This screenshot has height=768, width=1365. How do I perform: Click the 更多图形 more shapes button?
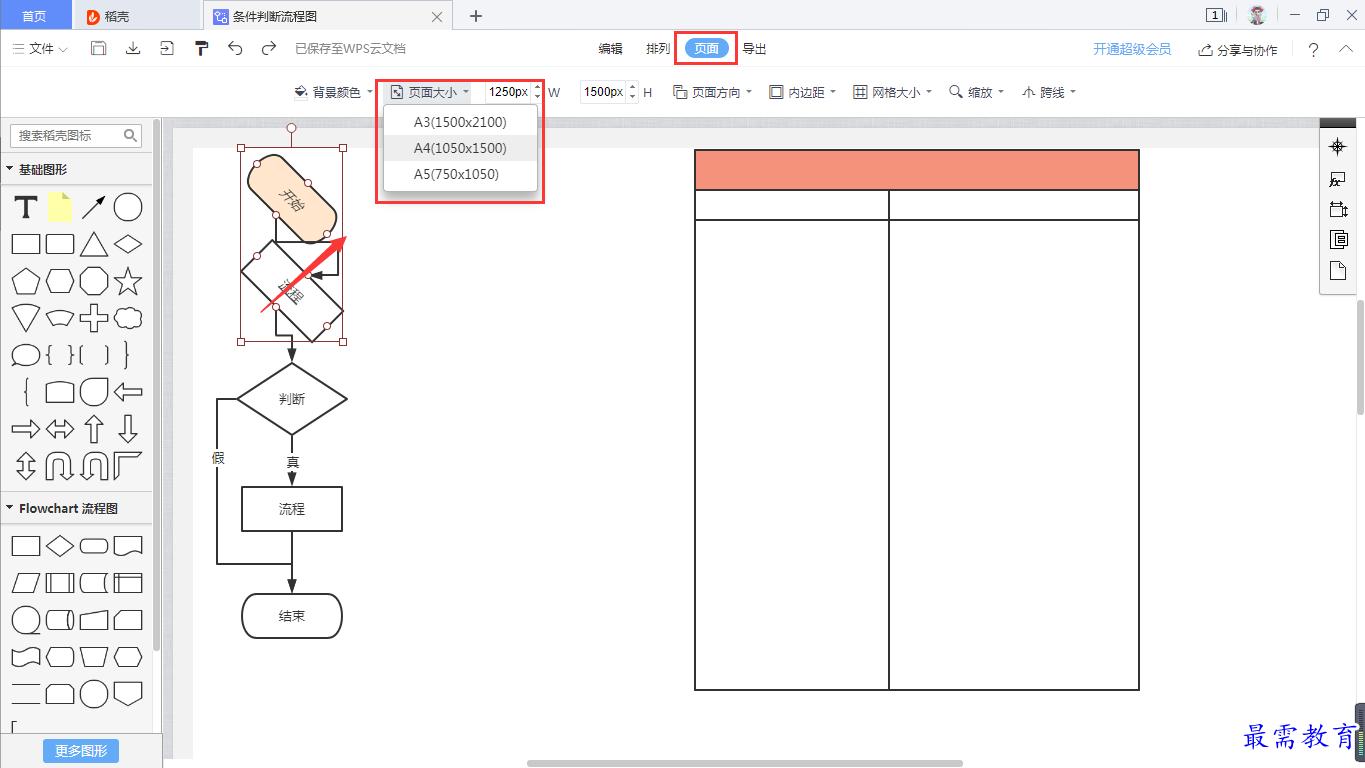point(81,751)
